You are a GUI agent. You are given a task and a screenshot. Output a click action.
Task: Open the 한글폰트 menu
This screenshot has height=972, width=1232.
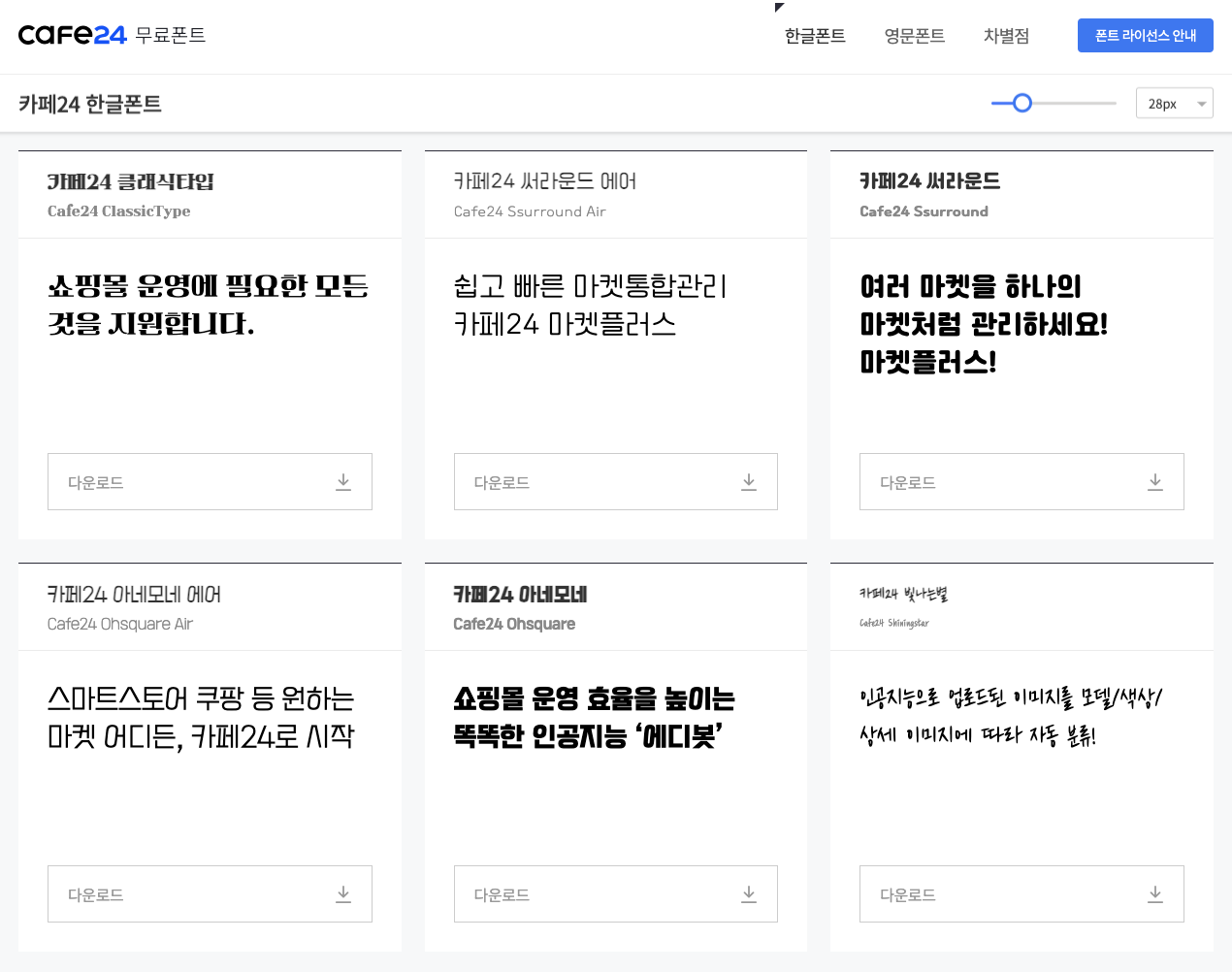[815, 36]
